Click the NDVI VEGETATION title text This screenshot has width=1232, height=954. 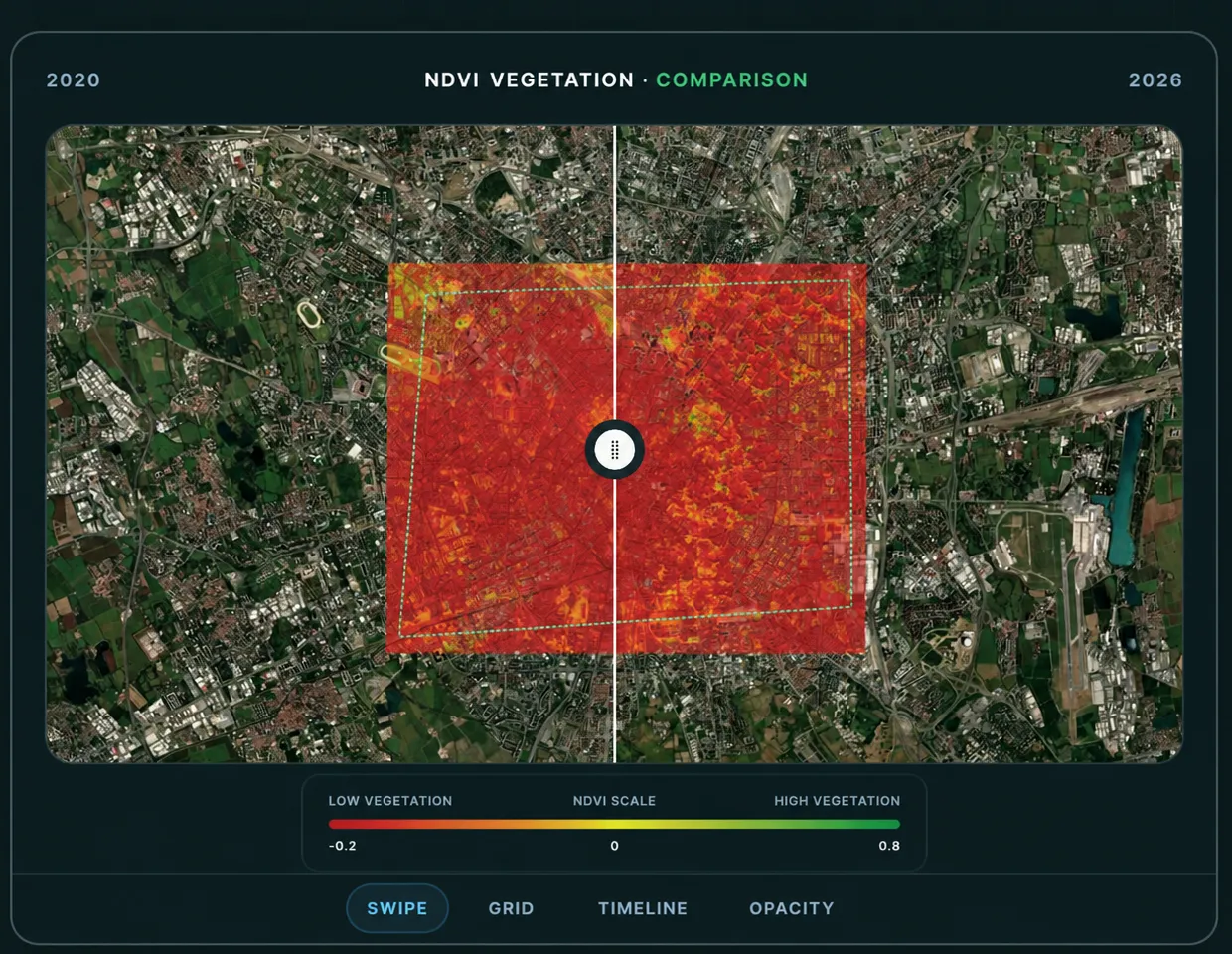click(530, 80)
